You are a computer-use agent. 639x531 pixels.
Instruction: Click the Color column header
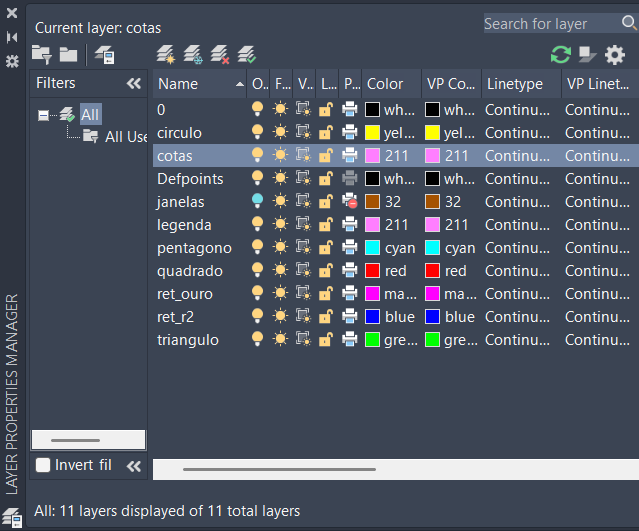(x=385, y=84)
